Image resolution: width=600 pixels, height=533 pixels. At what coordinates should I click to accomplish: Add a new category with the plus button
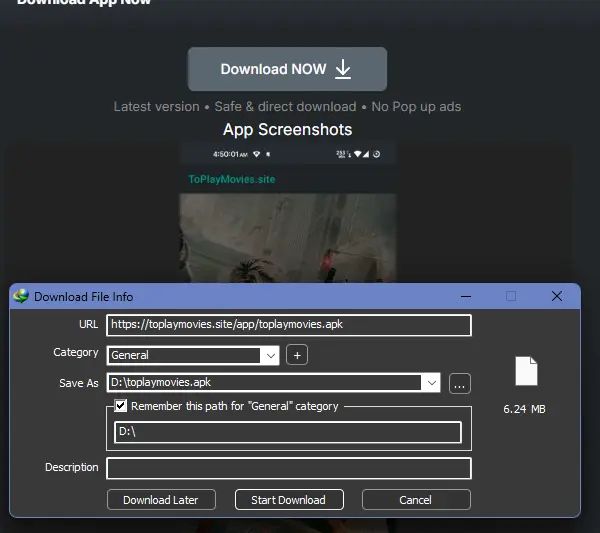297,355
